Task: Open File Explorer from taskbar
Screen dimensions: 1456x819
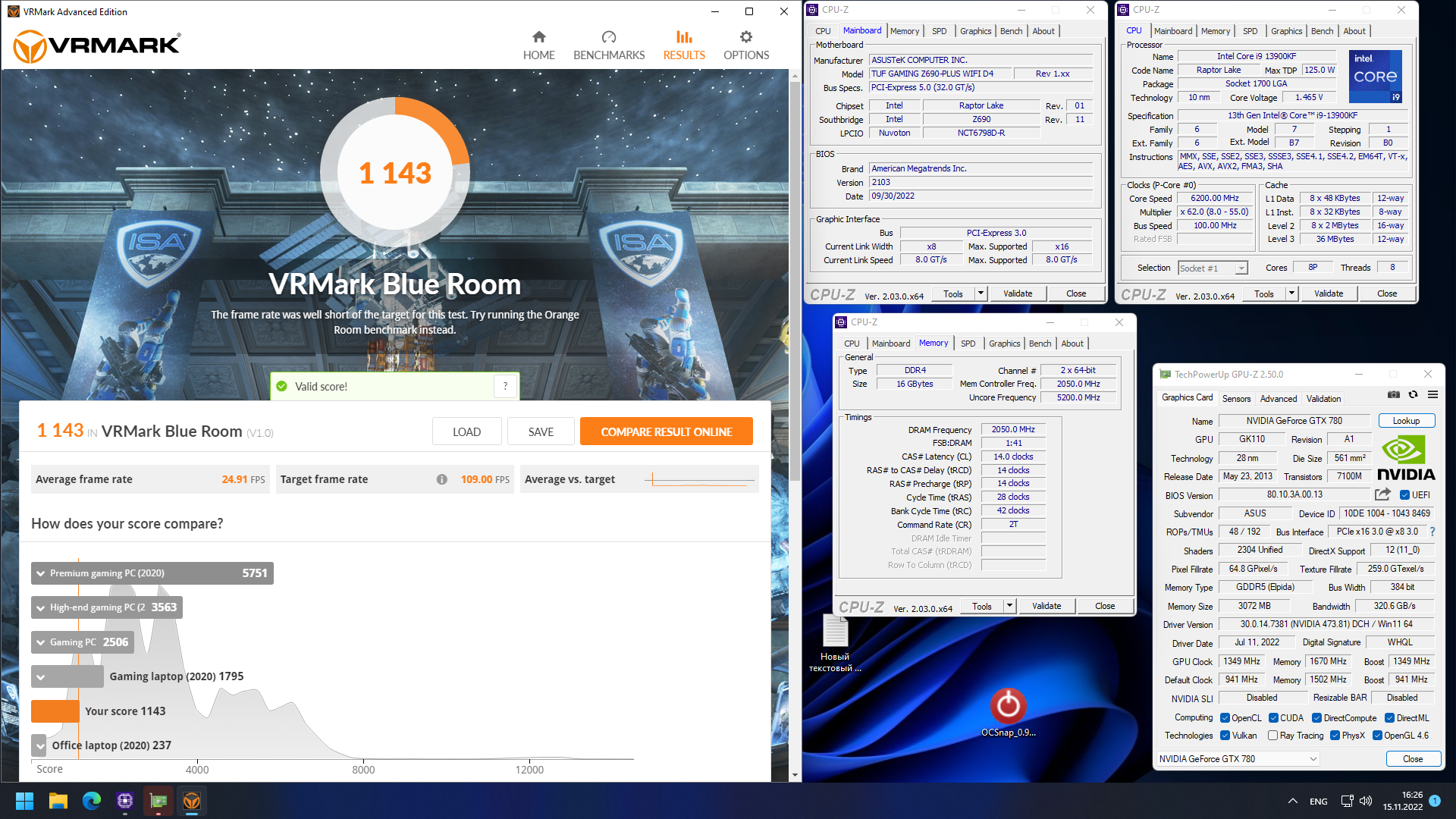Action: pyautogui.click(x=58, y=801)
